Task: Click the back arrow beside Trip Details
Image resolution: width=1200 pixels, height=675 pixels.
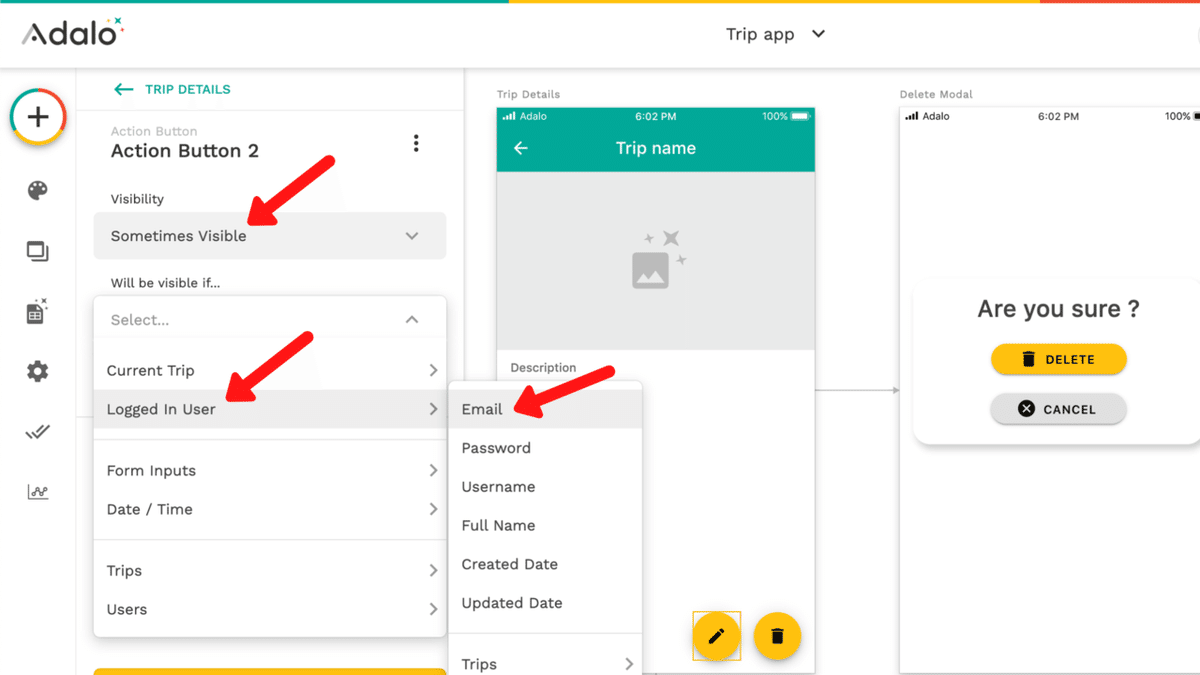Action: tap(124, 89)
